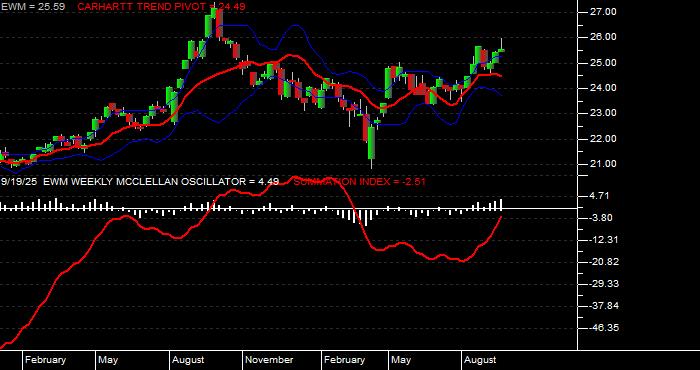Click the -12.31 oscillator axis value
The width and height of the screenshot is (700, 370).
tap(604, 240)
